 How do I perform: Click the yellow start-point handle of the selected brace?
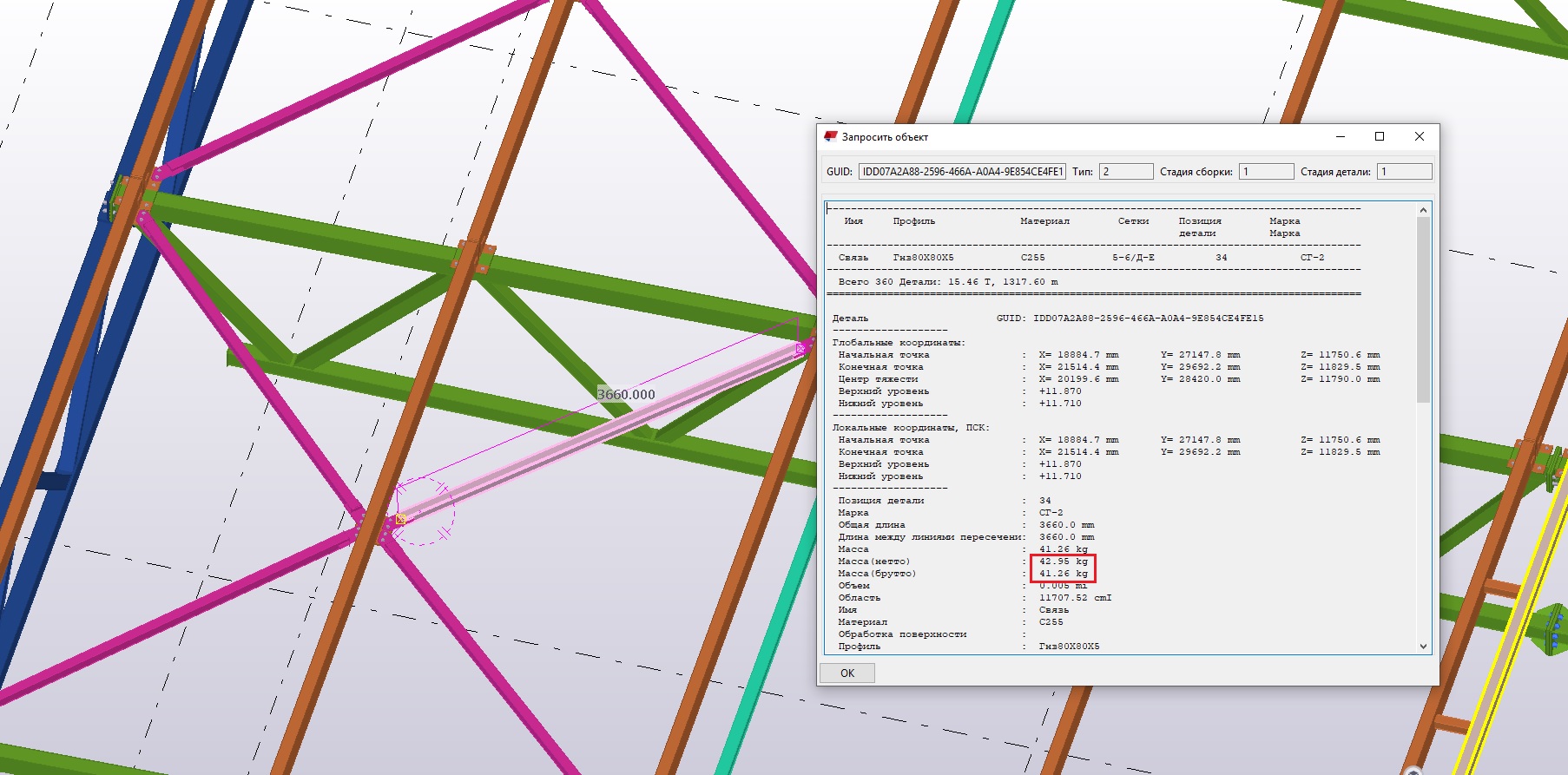tap(400, 519)
